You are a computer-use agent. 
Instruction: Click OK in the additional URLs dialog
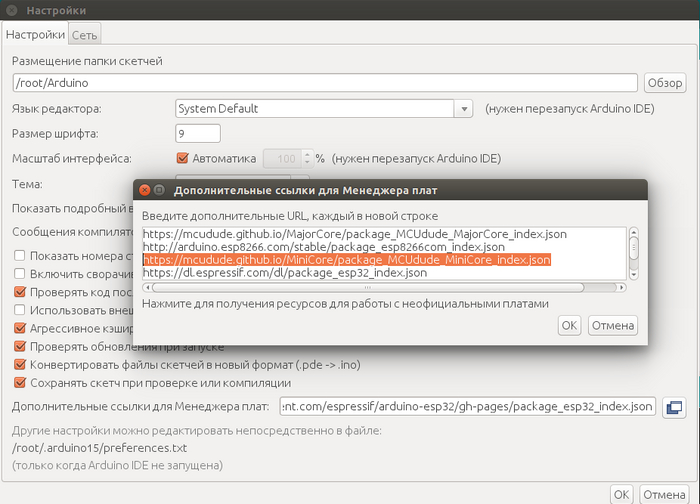point(568,325)
